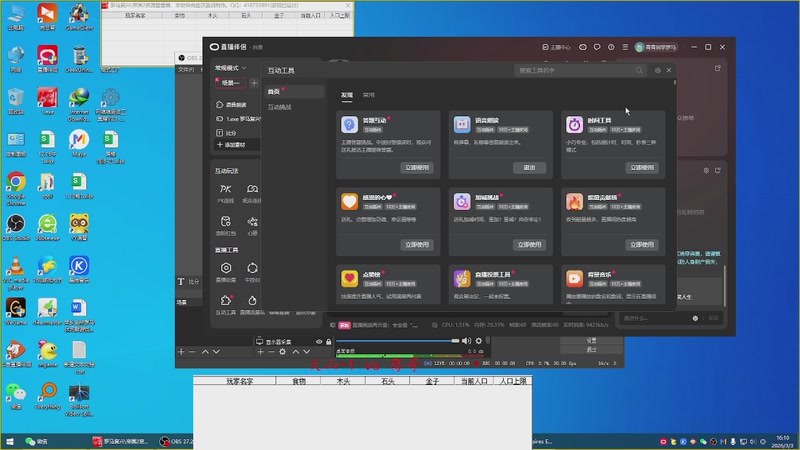
Task: Click 立即使用 on the 感恩的心 card
Action: [417, 245]
